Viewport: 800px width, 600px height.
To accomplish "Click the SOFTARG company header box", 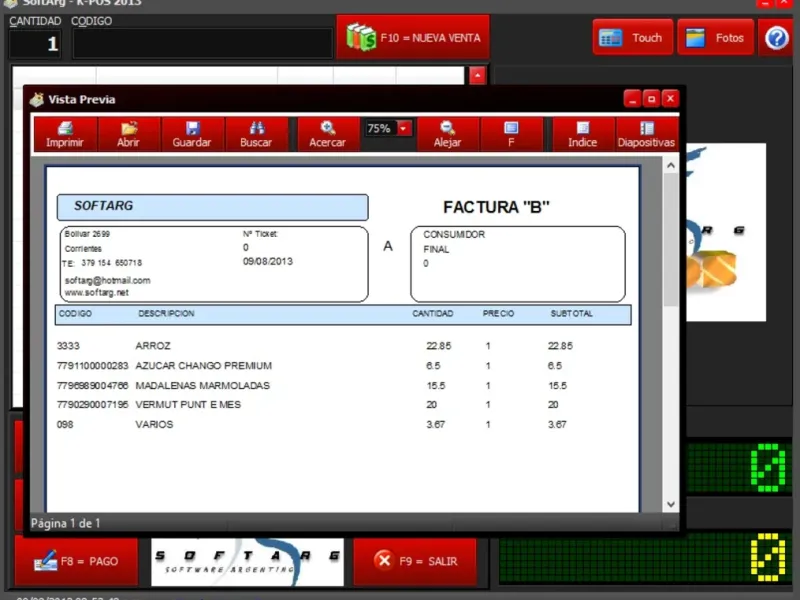I will click(x=212, y=207).
